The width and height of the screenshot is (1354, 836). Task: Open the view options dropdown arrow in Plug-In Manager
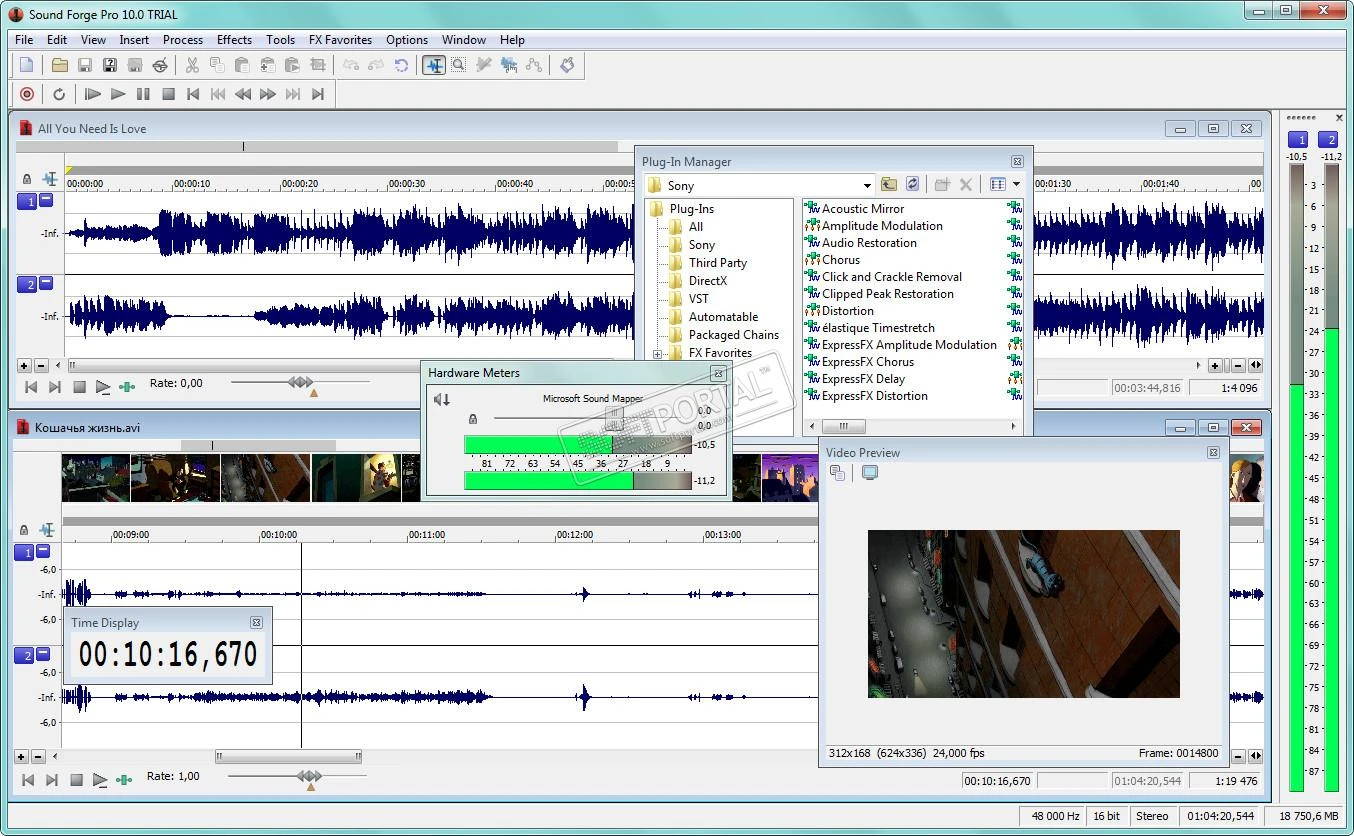(1016, 184)
